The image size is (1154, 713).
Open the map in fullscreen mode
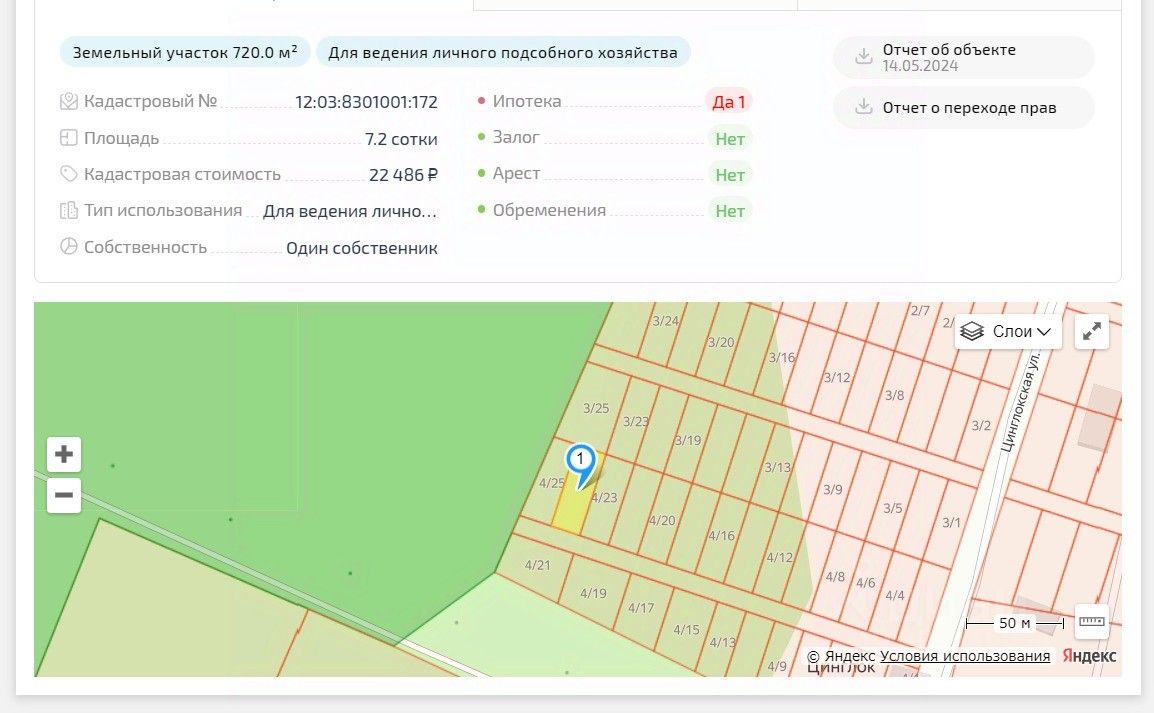point(1091,332)
